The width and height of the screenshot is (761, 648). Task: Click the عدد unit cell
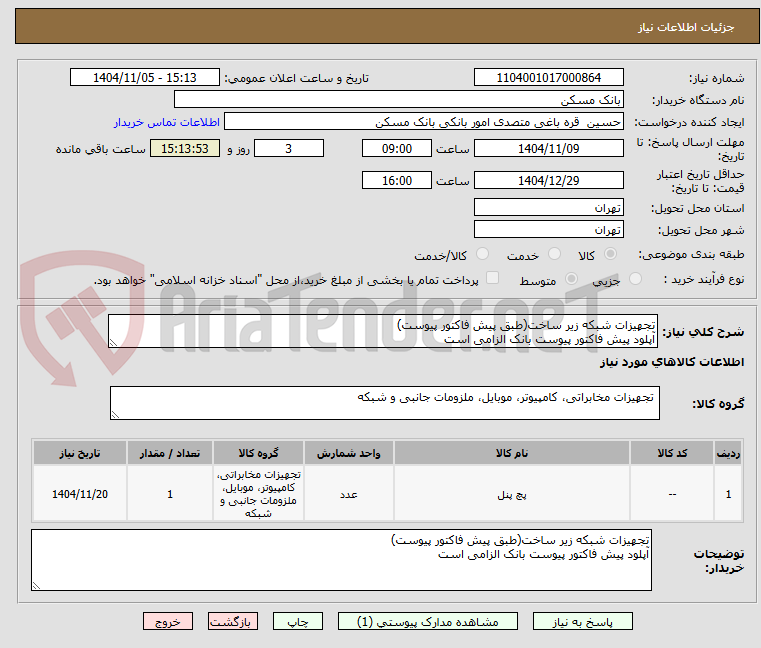(348, 494)
